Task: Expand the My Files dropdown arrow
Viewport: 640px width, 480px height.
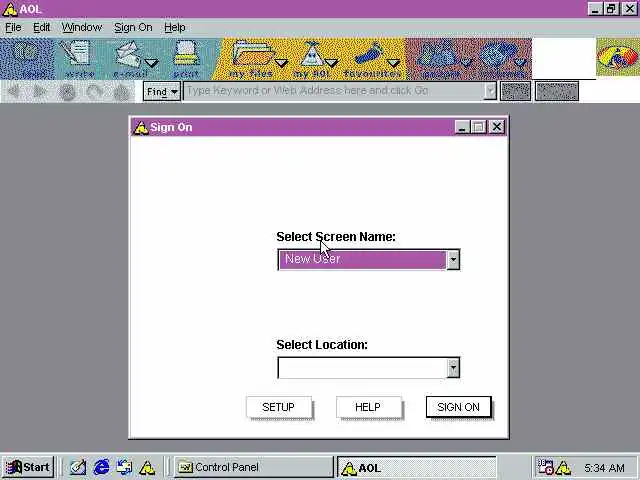Action: tap(281, 63)
